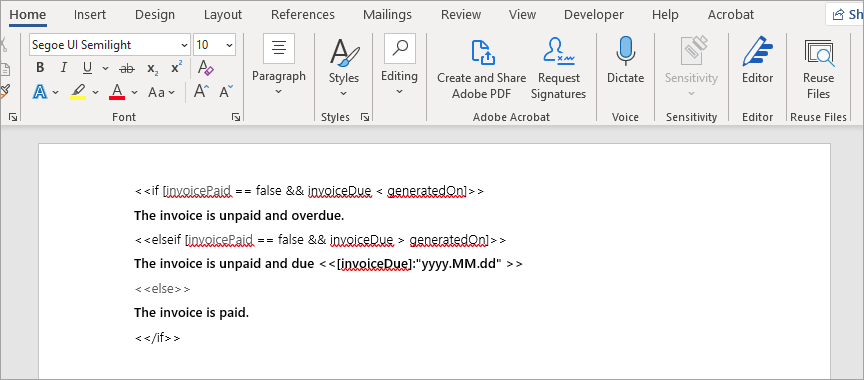Open the Developer tab
864x380 pixels.
point(594,14)
